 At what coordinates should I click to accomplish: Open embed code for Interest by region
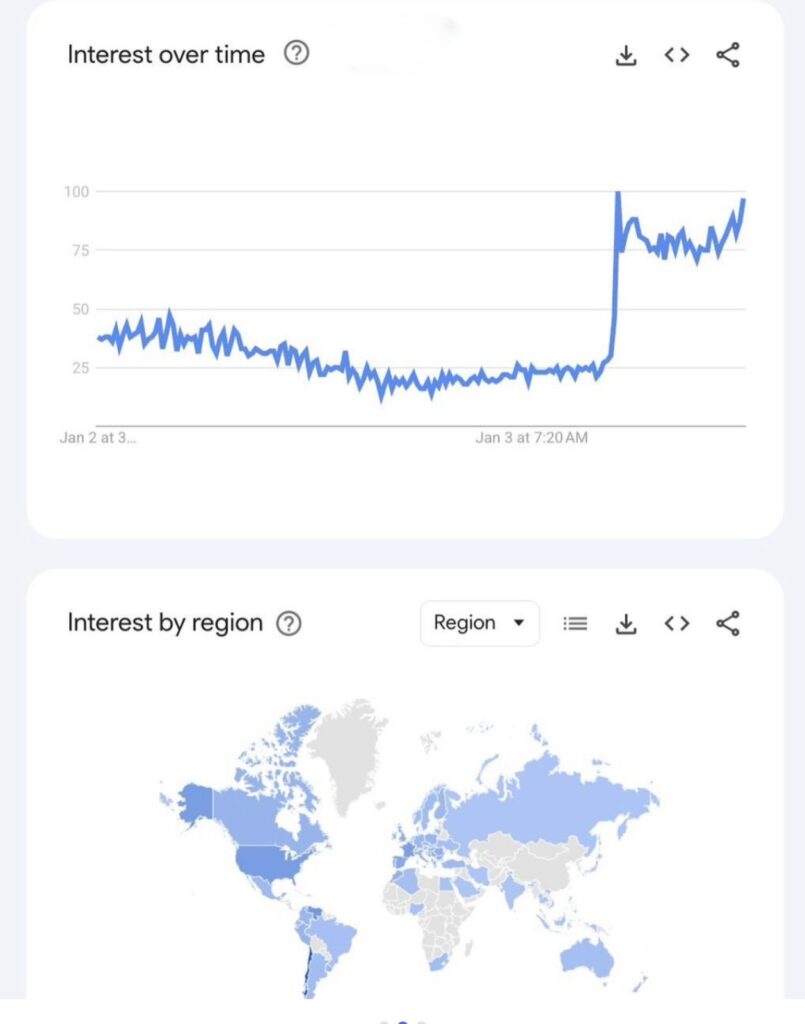[677, 624]
